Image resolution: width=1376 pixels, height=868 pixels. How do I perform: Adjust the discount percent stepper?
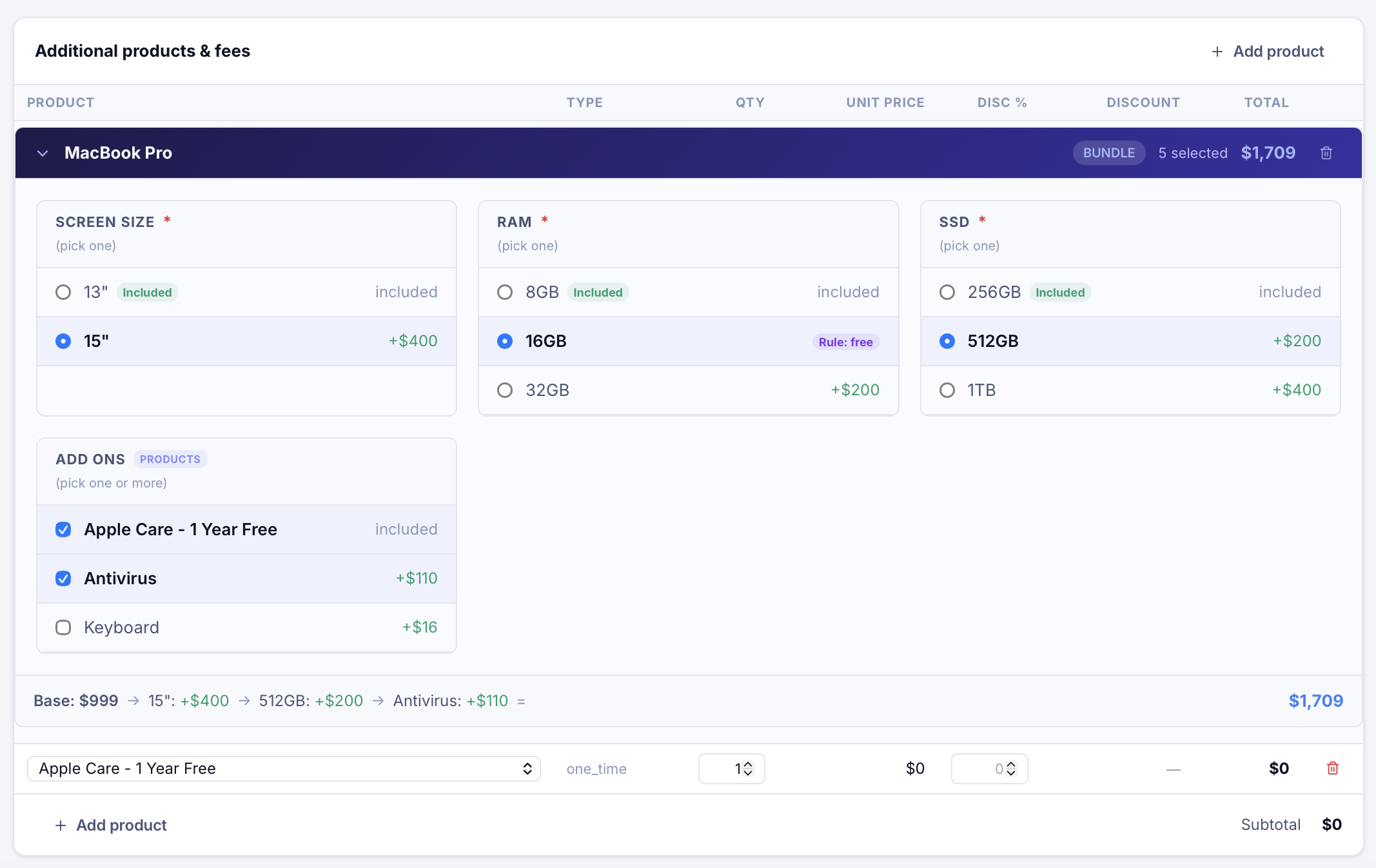click(1011, 769)
